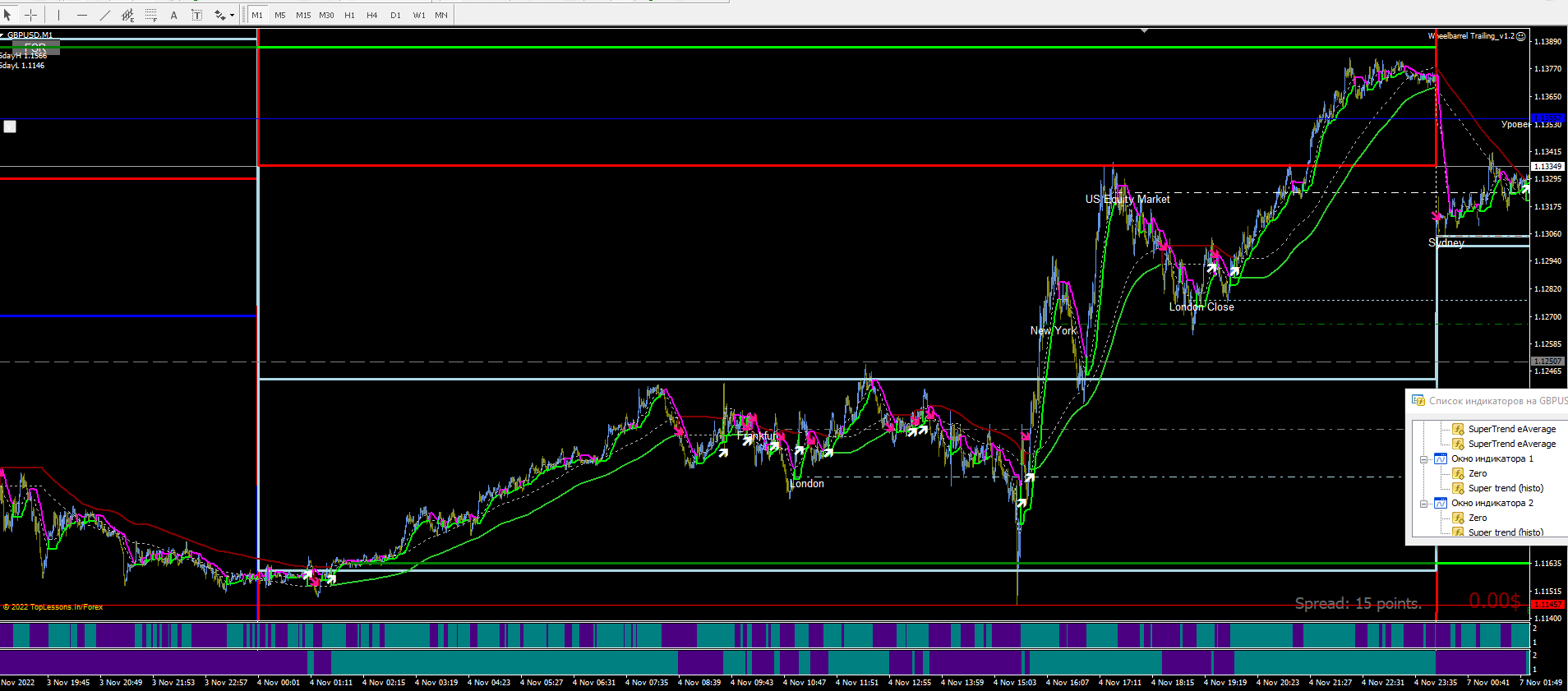1568x691 pixels.
Task: Click the Spread: 15 points label
Action: (1358, 604)
